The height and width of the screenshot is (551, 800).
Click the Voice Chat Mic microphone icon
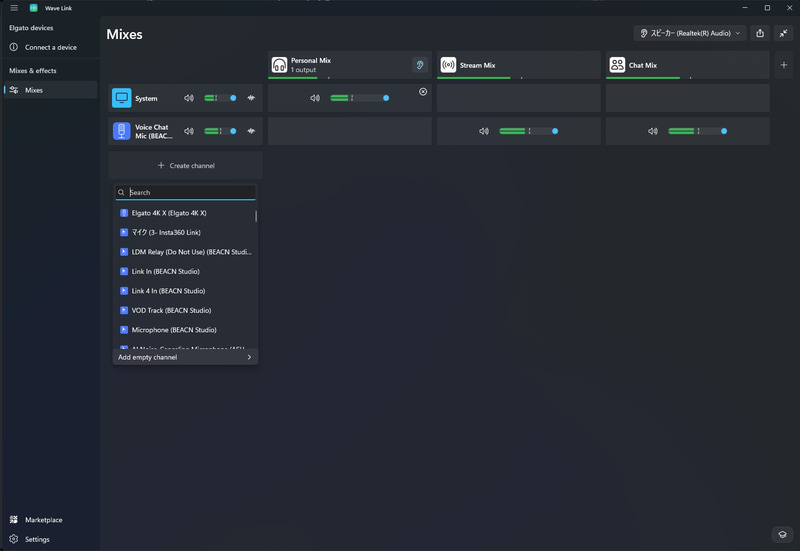tap(121, 131)
